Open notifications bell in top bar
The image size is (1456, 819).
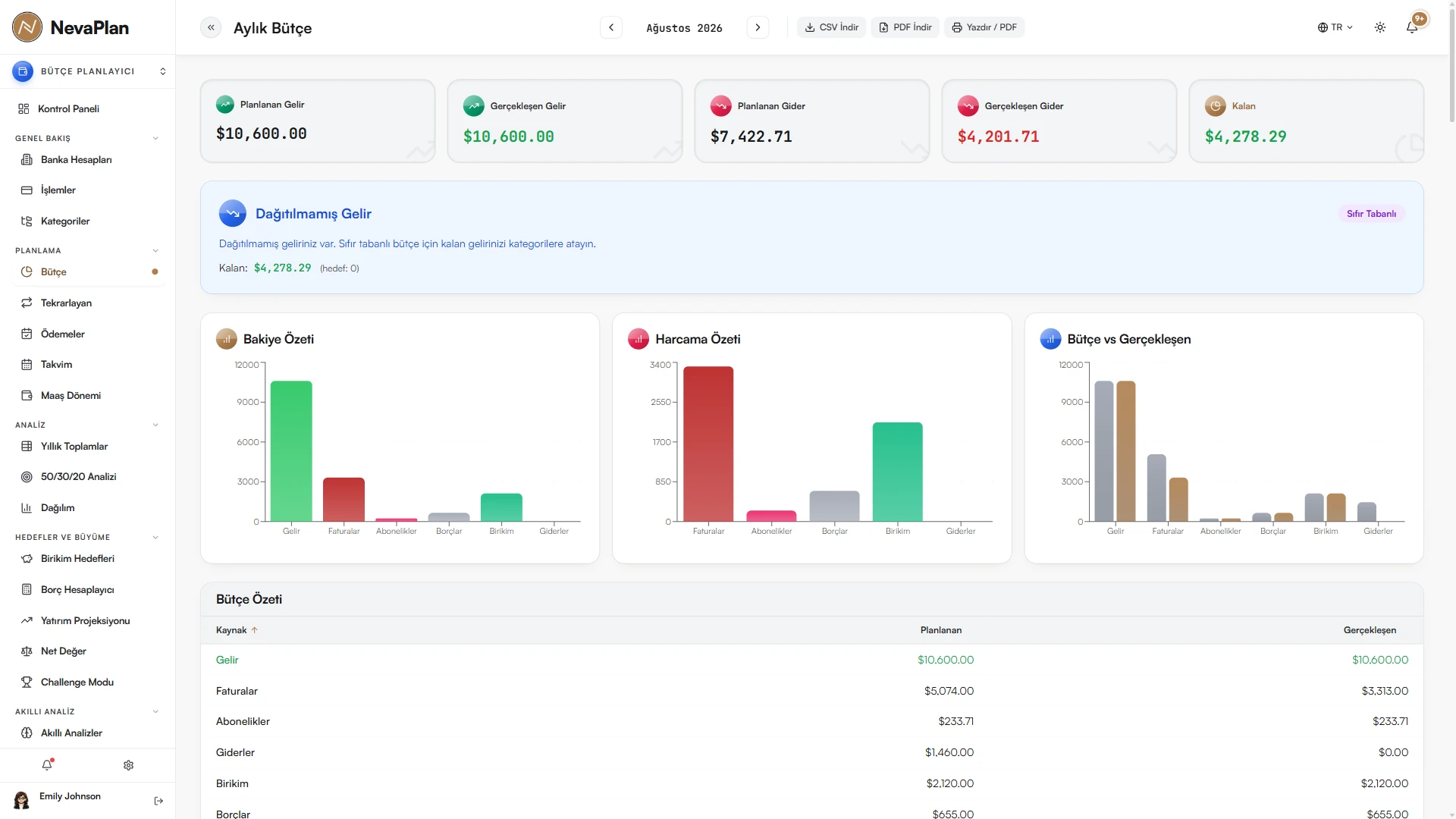1412,27
